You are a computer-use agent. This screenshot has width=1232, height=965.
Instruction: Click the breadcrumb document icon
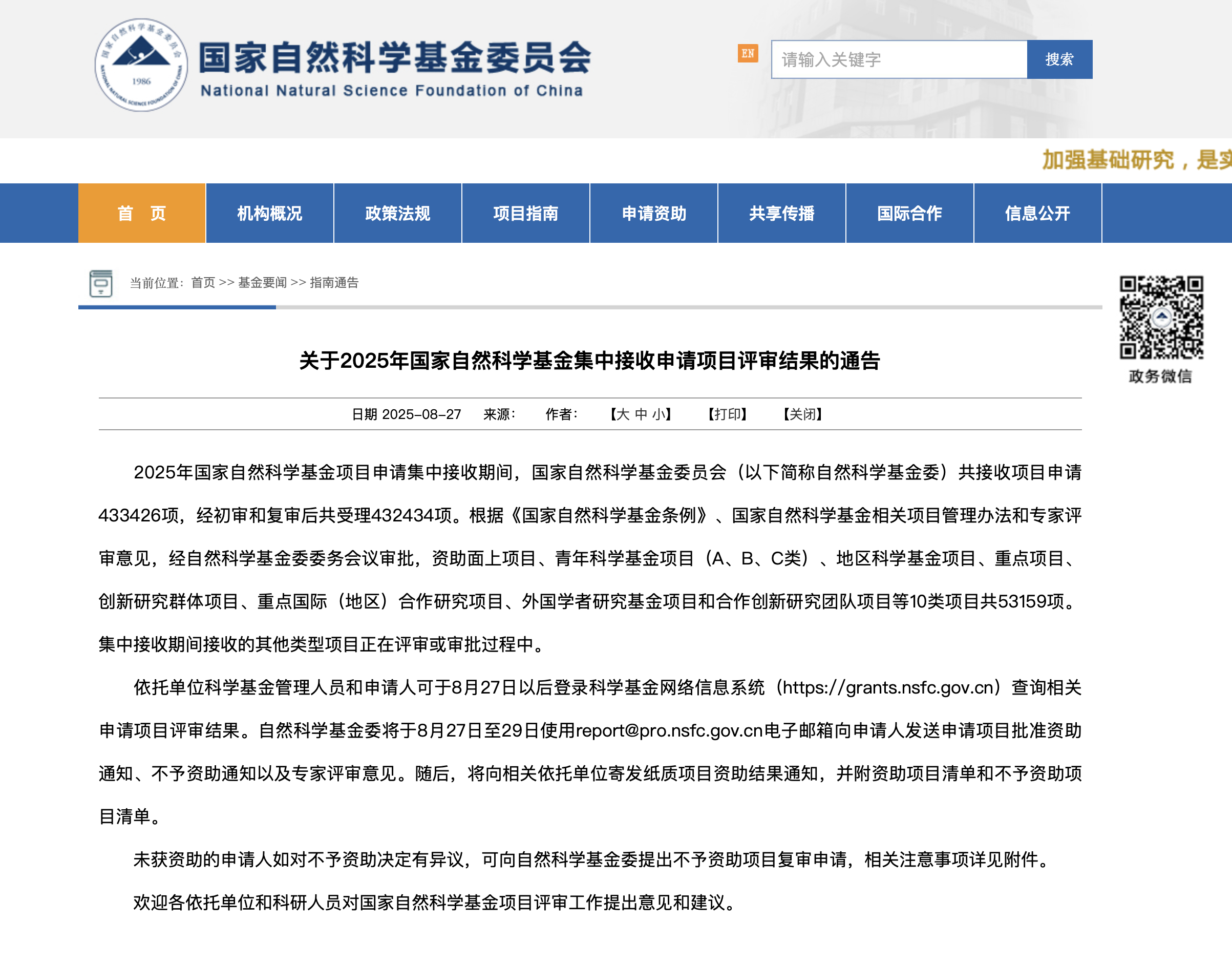(x=101, y=283)
